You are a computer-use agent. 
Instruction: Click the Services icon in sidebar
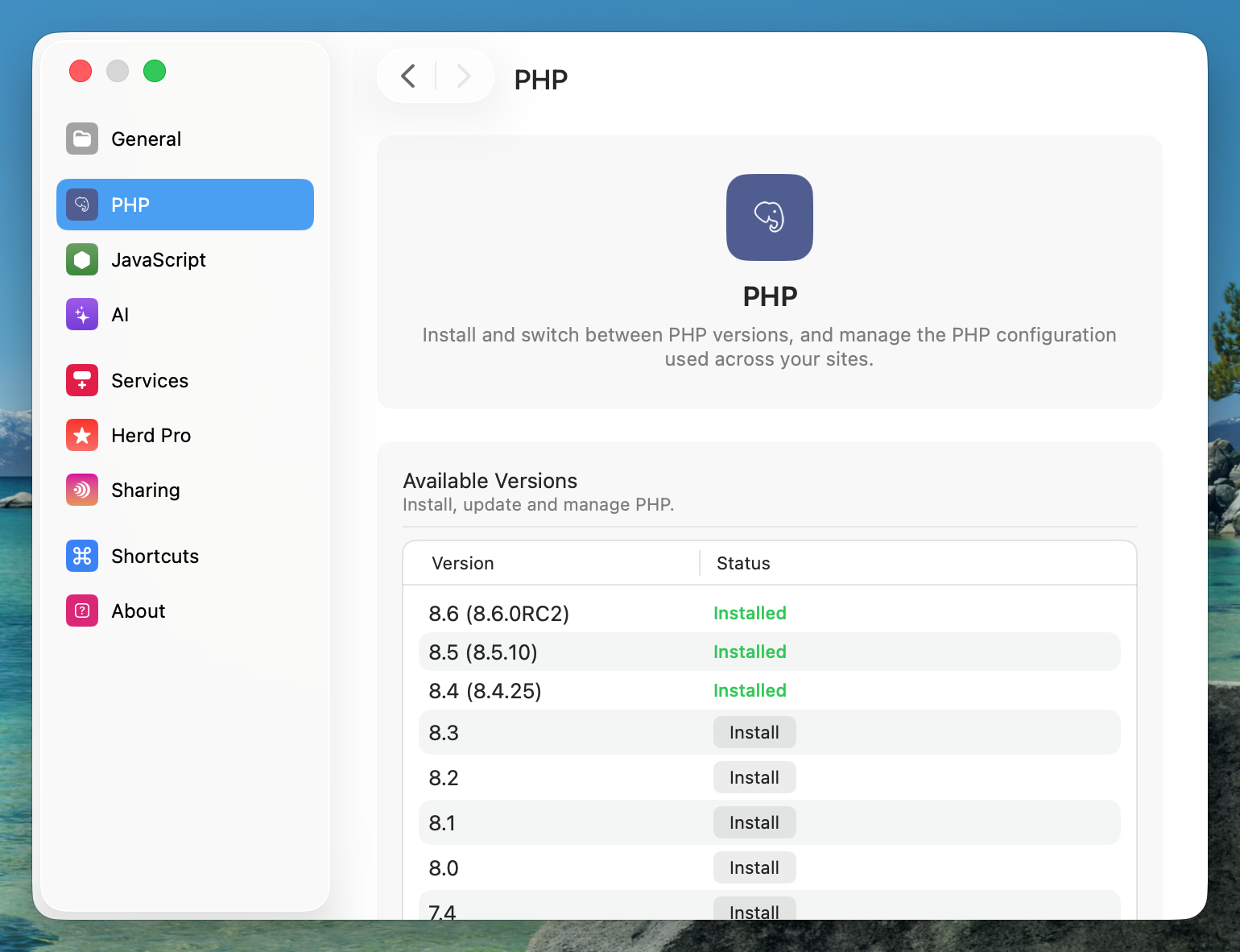(82, 380)
